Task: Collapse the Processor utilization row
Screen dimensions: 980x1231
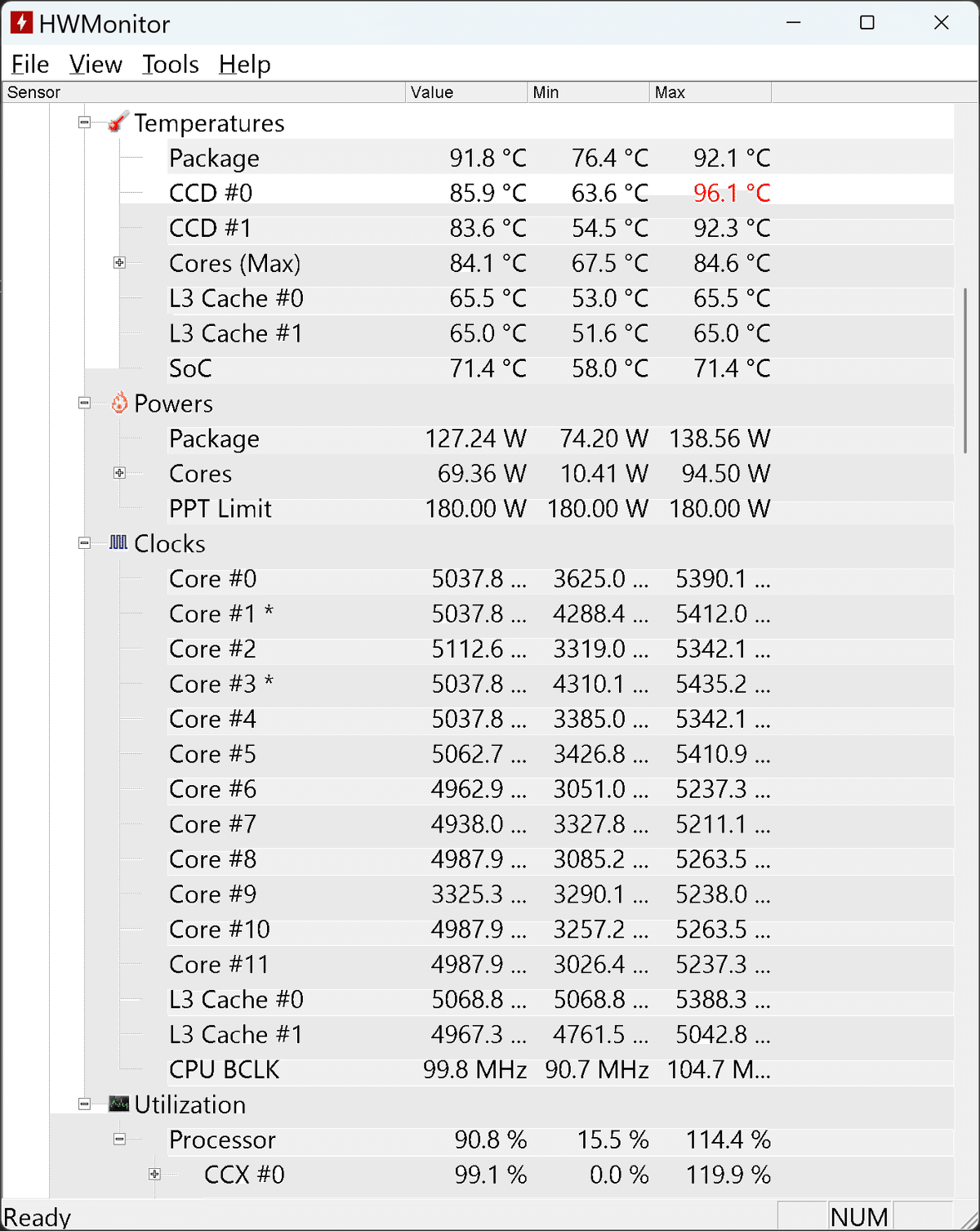Action: point(119,1140)
